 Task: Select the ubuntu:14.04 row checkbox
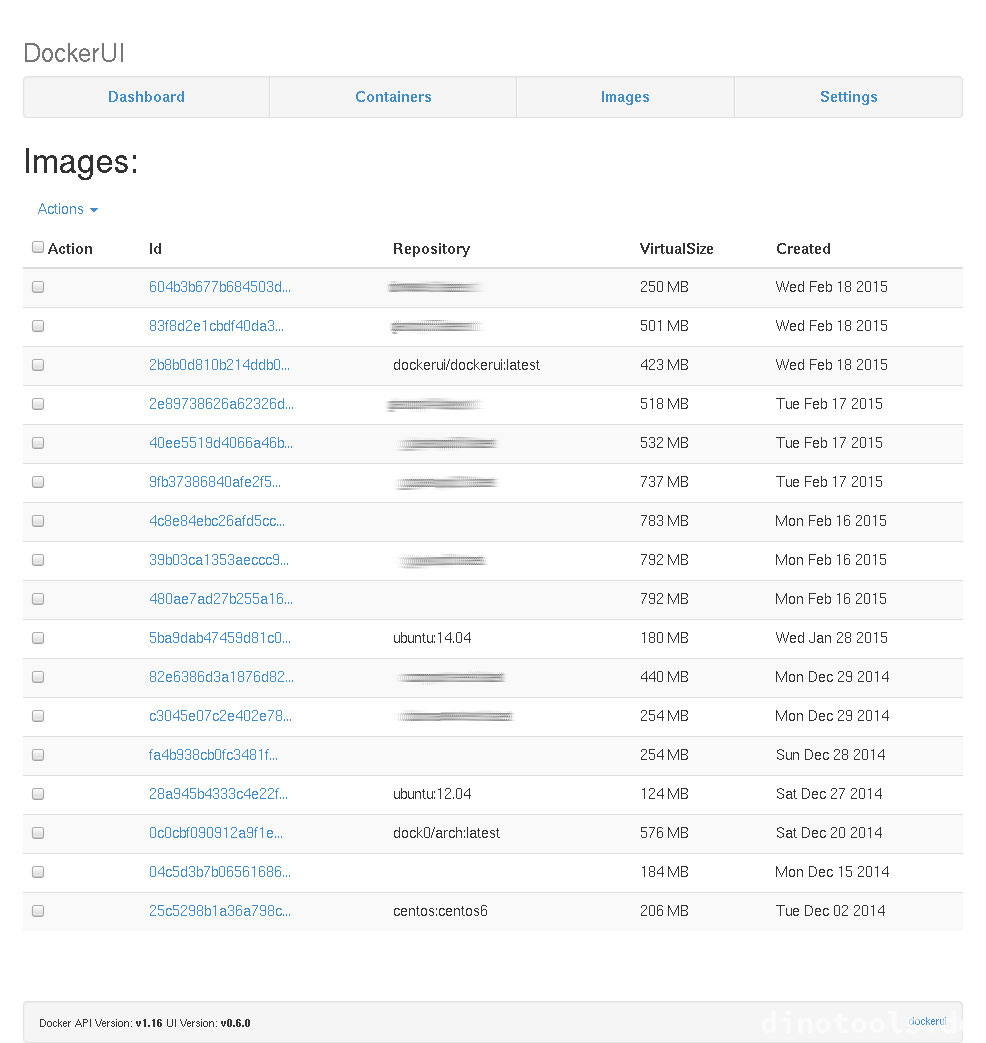click(x=38, y=638)
